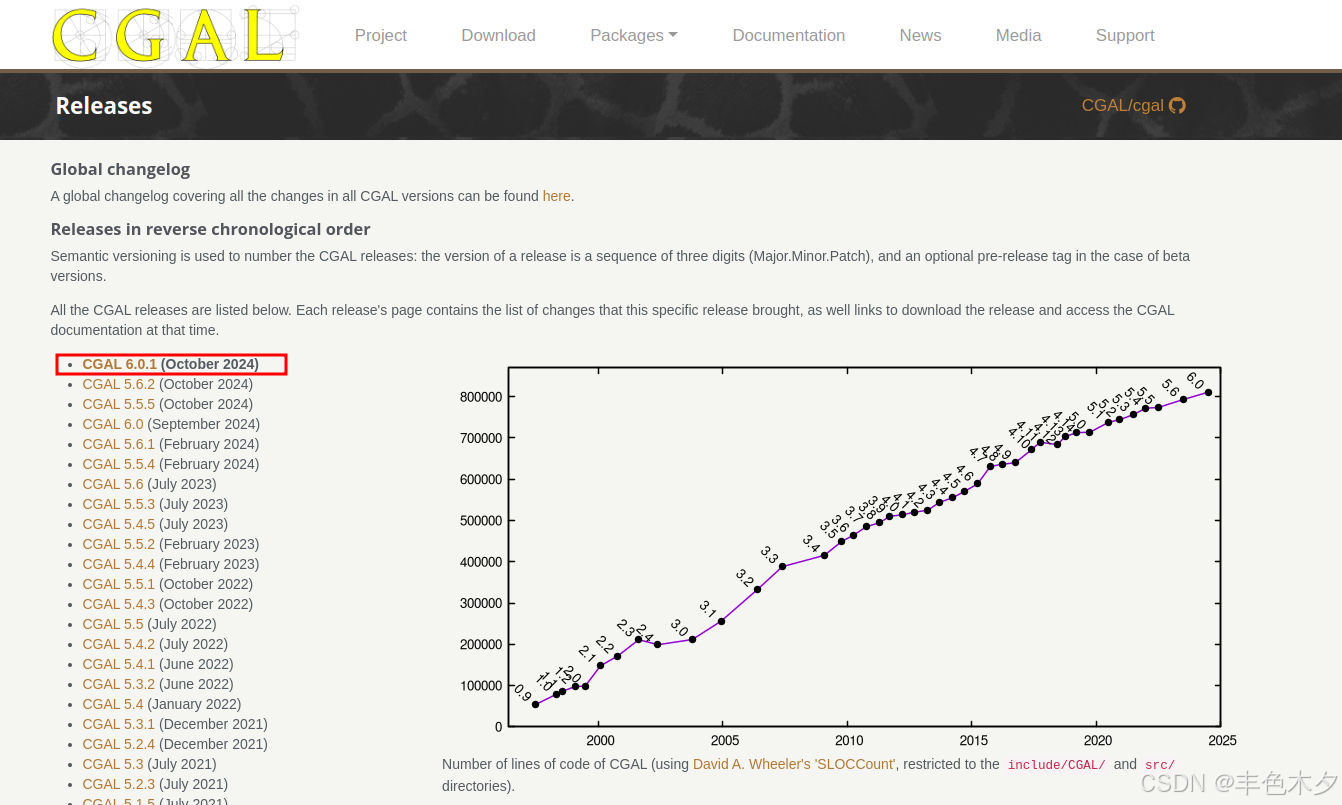
Task: Click the lines-of-code growth chart
Action: point(846,556)
